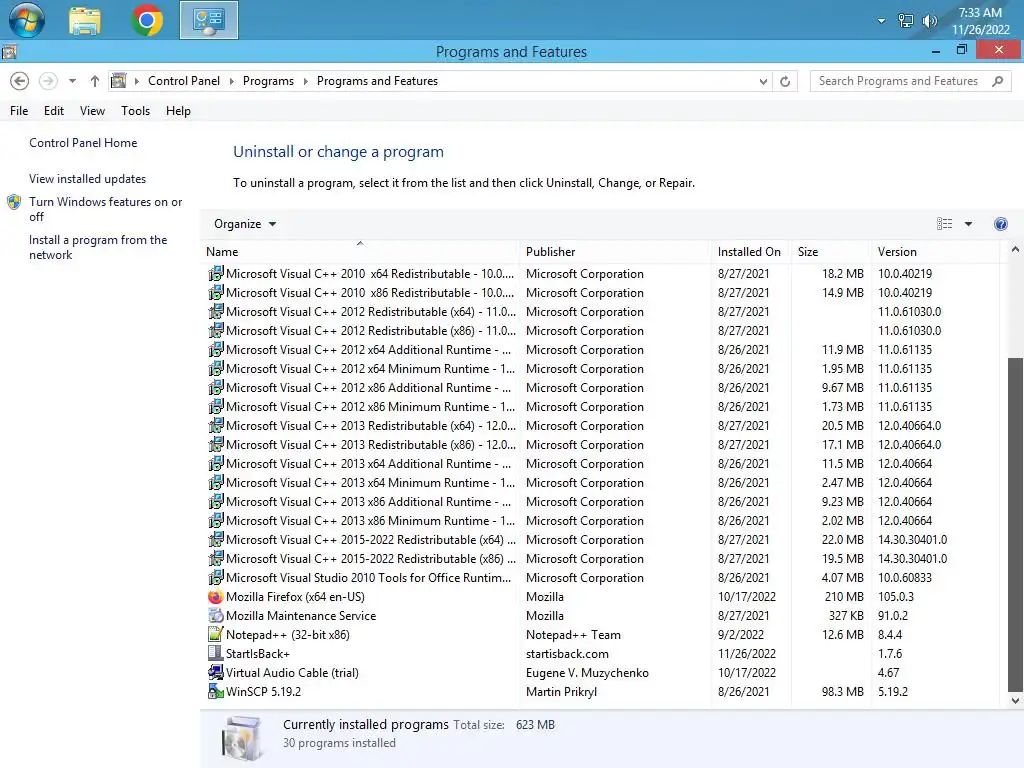
Task: Select the Virtual Audio Cable (trial) icon
Action: [x=215, y=673]
